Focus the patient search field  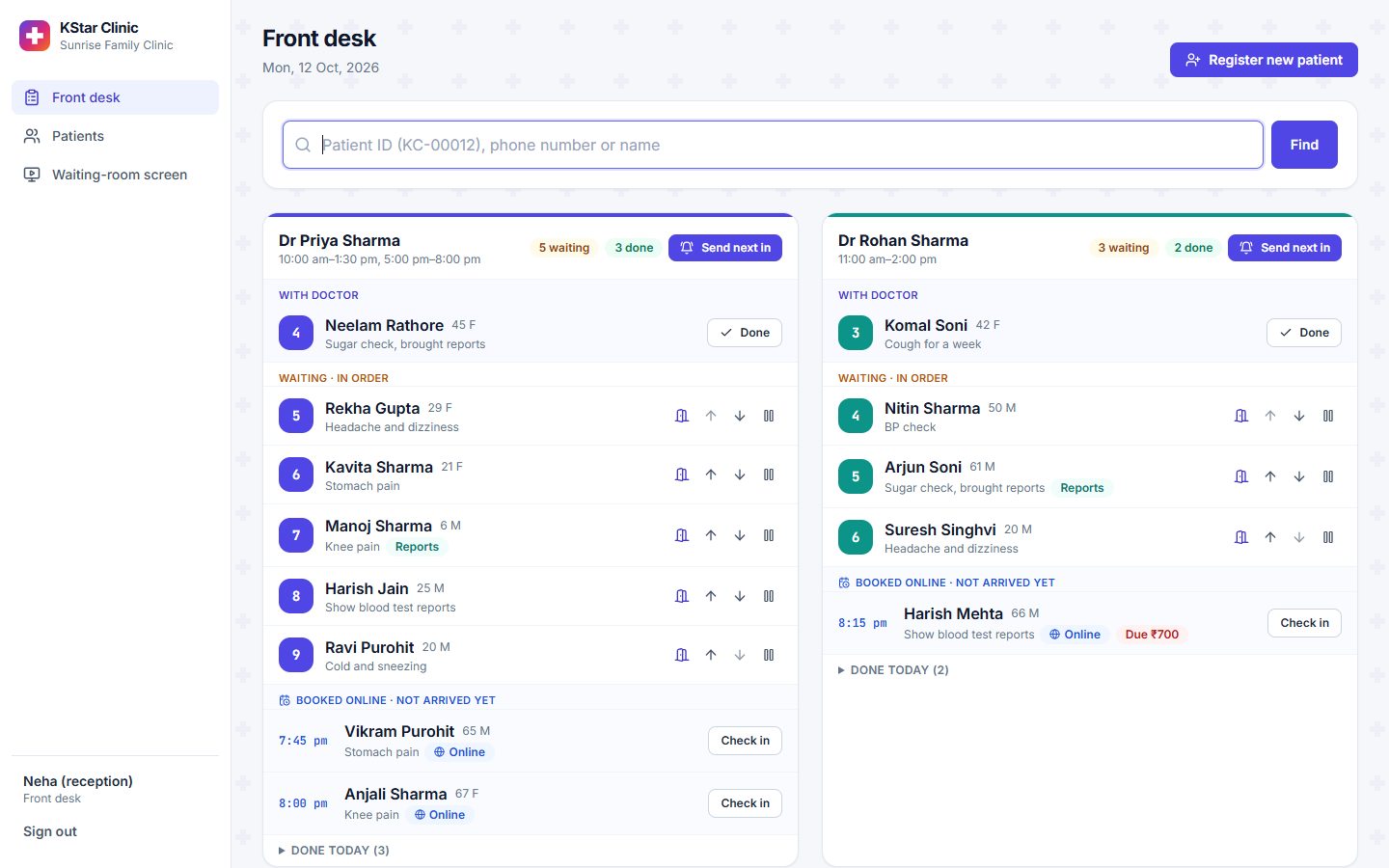coord(773,145)
